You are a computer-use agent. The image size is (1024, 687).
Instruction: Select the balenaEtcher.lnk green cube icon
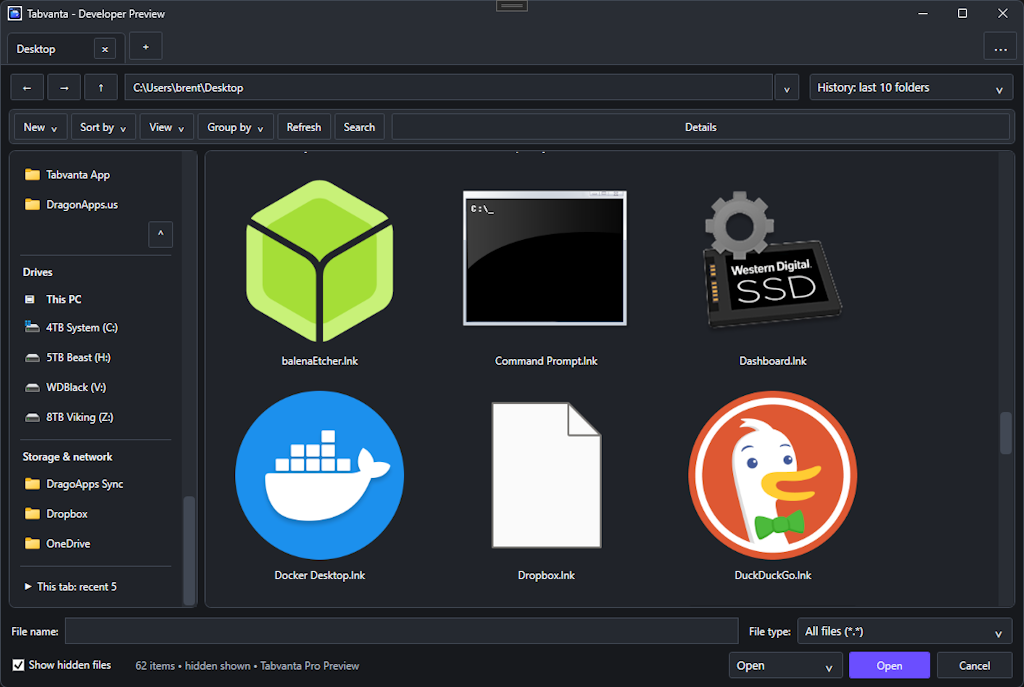319,261
